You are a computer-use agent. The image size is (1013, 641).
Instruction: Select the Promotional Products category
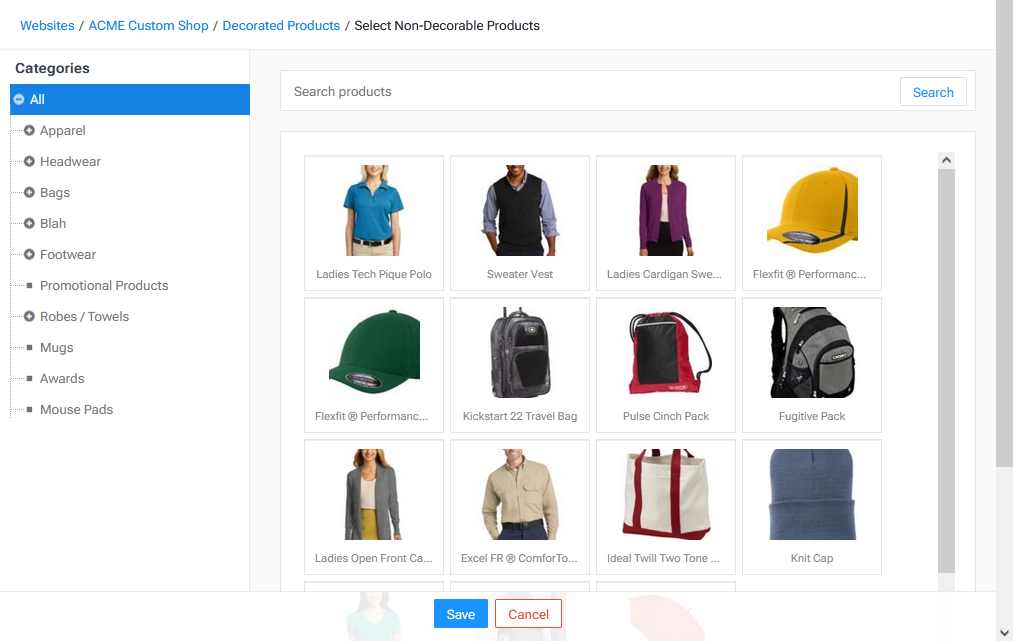104,286
